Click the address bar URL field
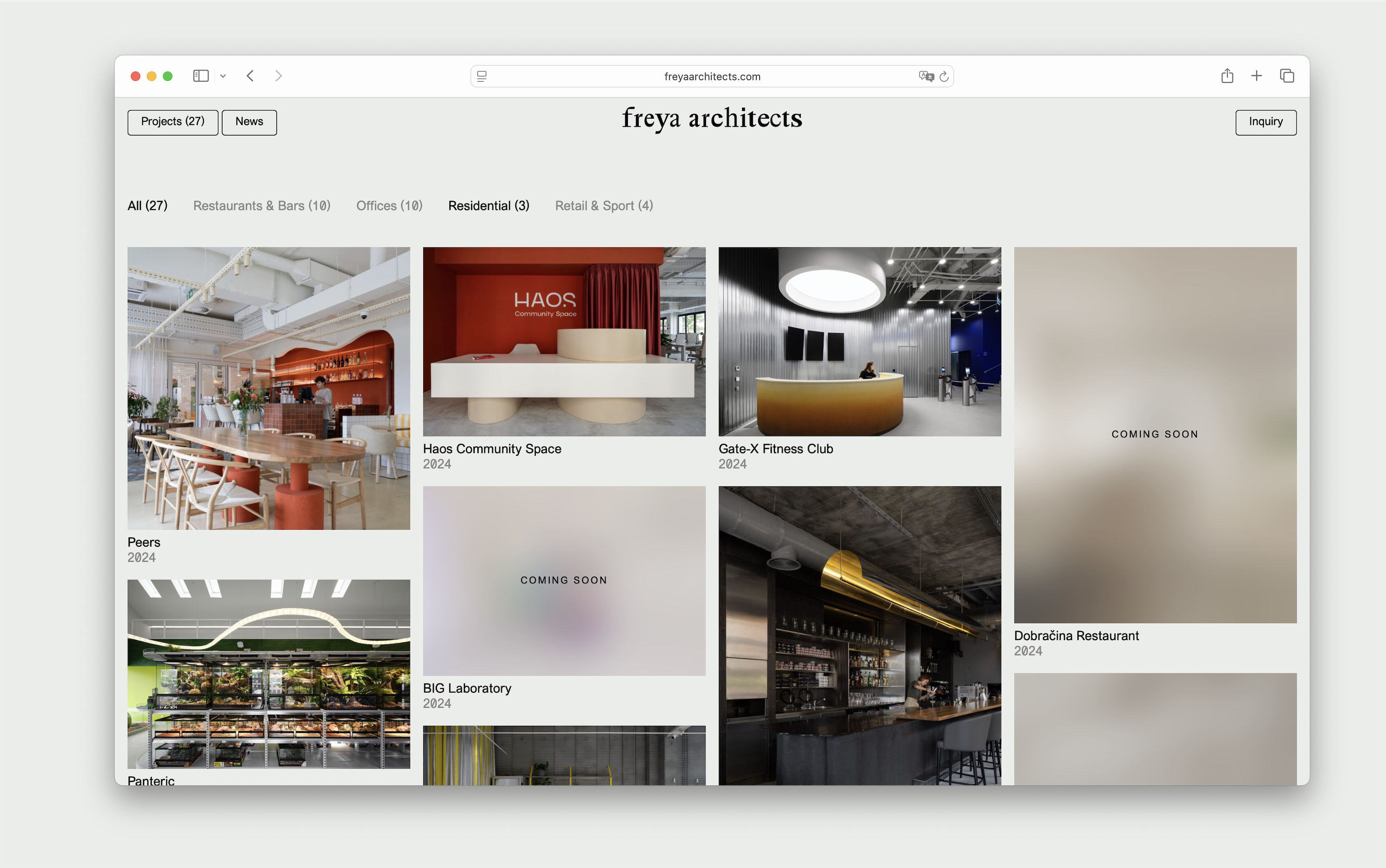The image size is (1386, 868). click(712, 76)
